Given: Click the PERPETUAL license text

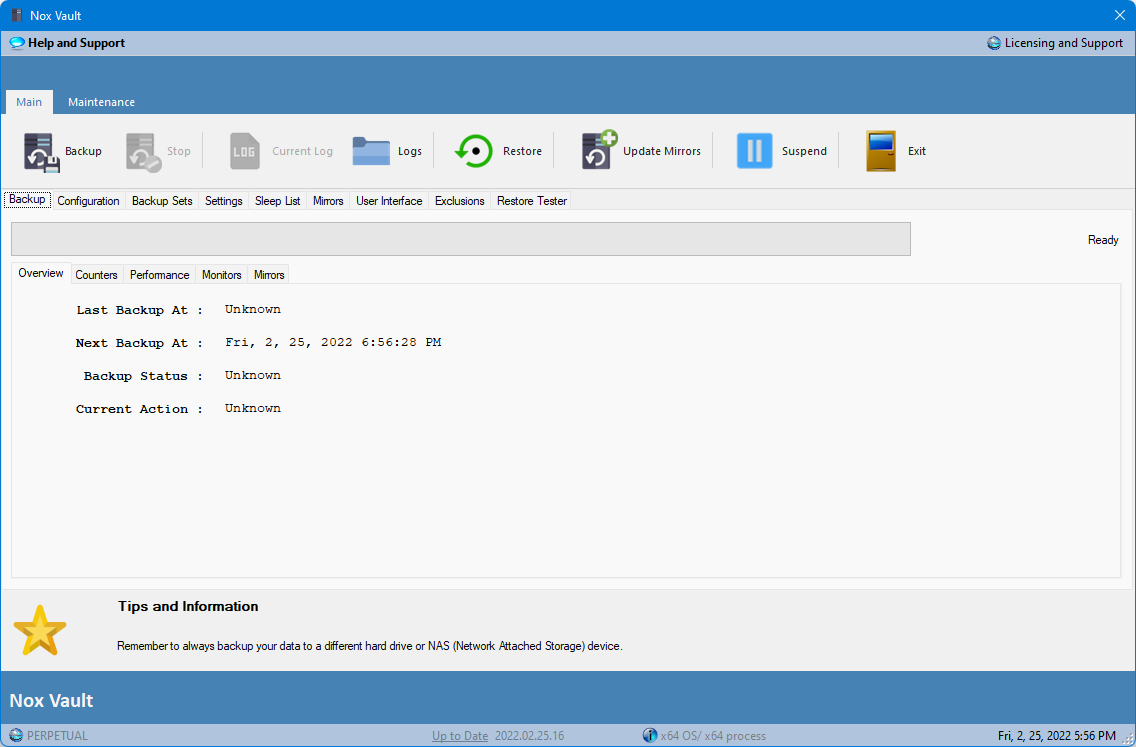Looking at the screenshot, I should pyautogui.click(x=57, y=735).
